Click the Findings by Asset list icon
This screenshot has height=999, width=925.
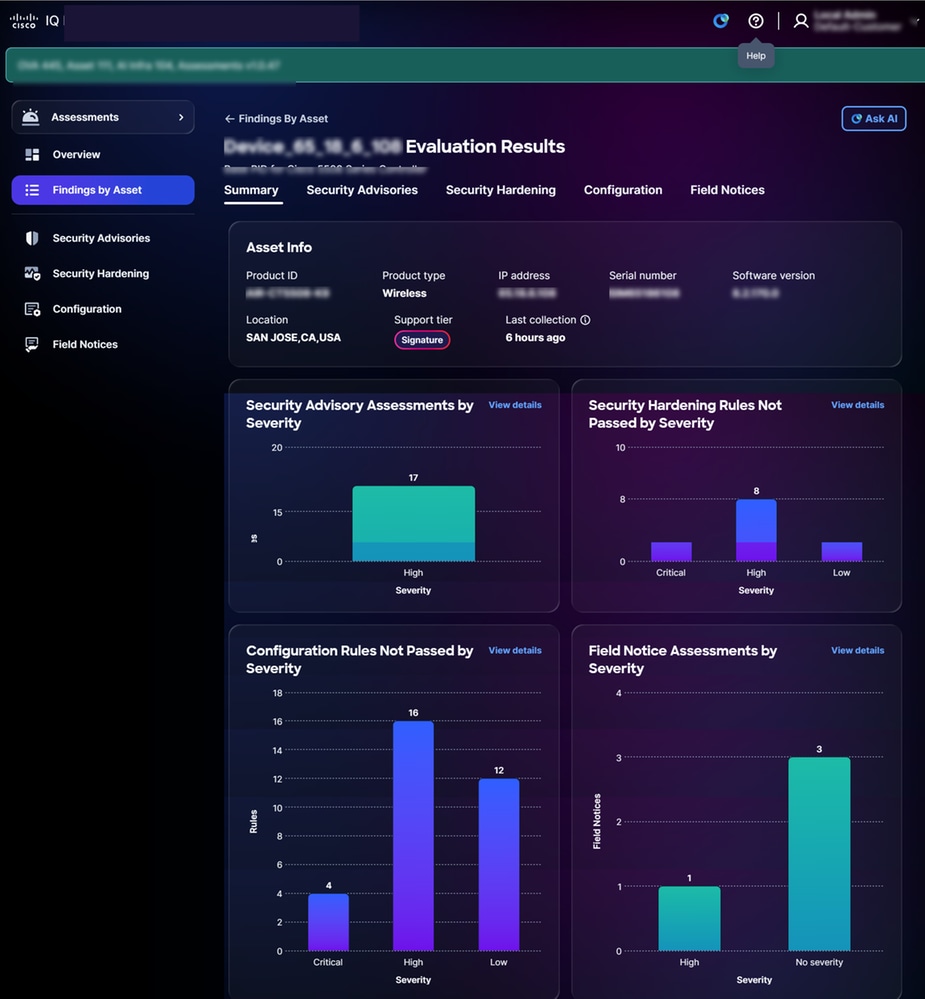[32, 190]
